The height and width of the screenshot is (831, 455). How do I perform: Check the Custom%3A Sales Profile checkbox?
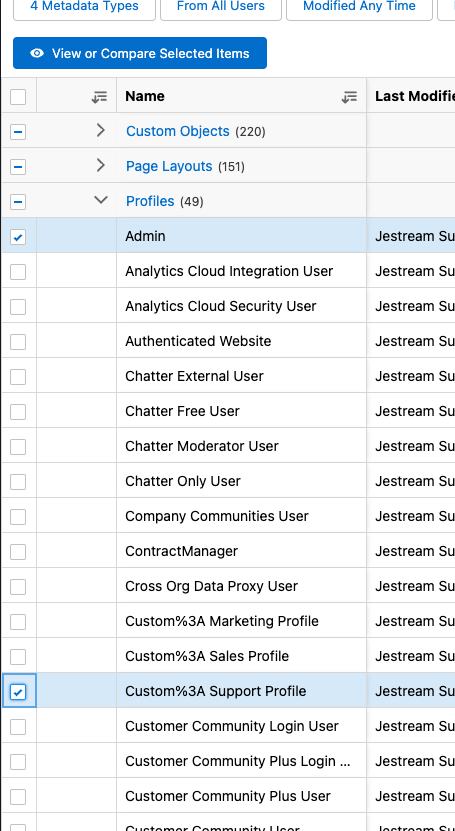[x=18, y=657]
